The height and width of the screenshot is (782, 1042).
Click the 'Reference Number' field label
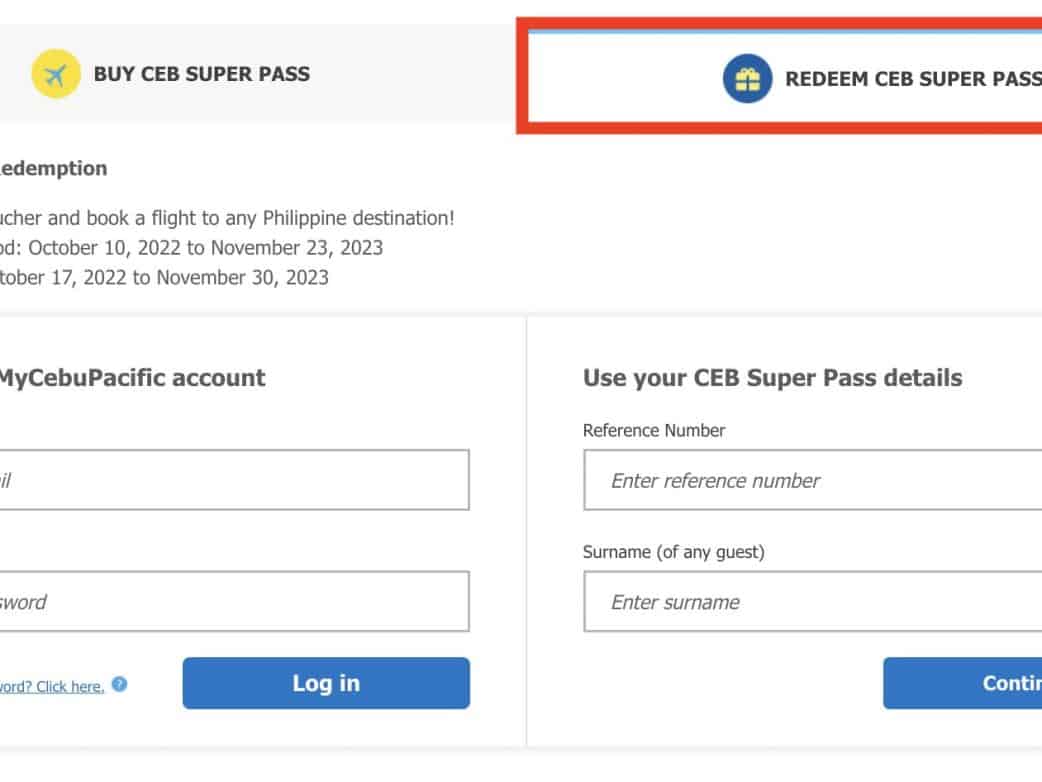pos(654,431)
